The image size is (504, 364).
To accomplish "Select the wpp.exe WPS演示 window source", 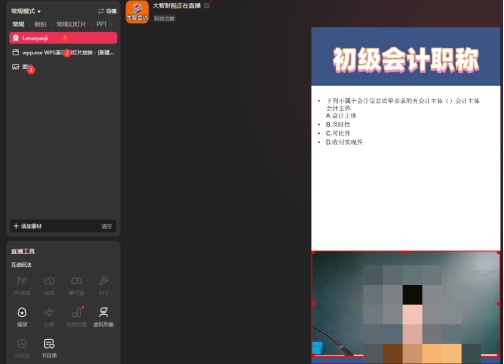I will (63, 52).
